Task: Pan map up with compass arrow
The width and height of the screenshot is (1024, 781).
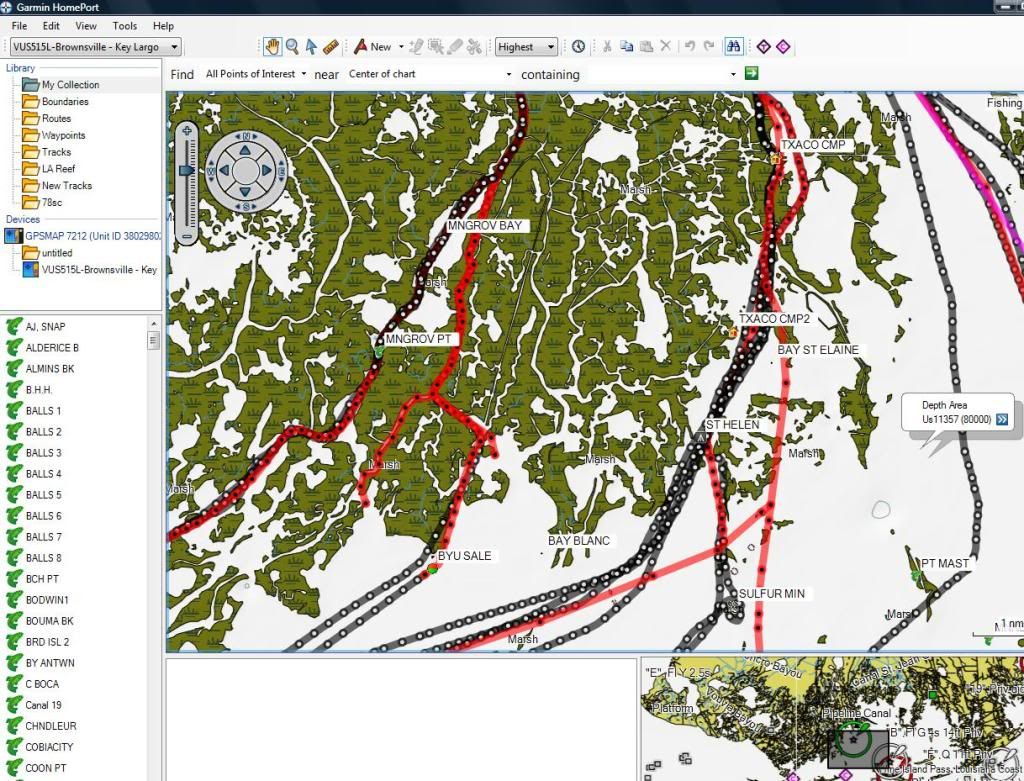Action: click(x=245, y=150)
